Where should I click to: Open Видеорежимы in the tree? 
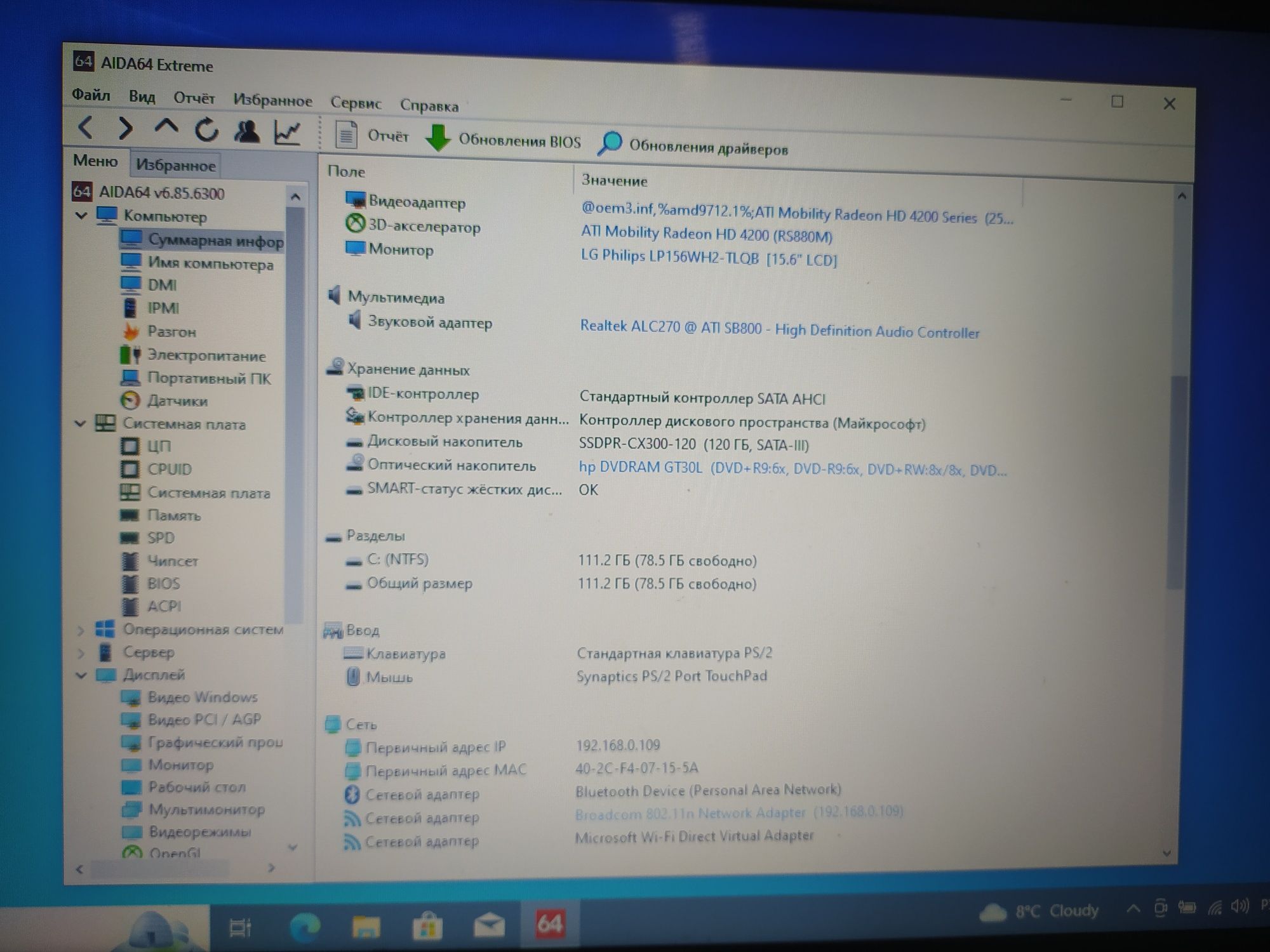coord(187,831)
